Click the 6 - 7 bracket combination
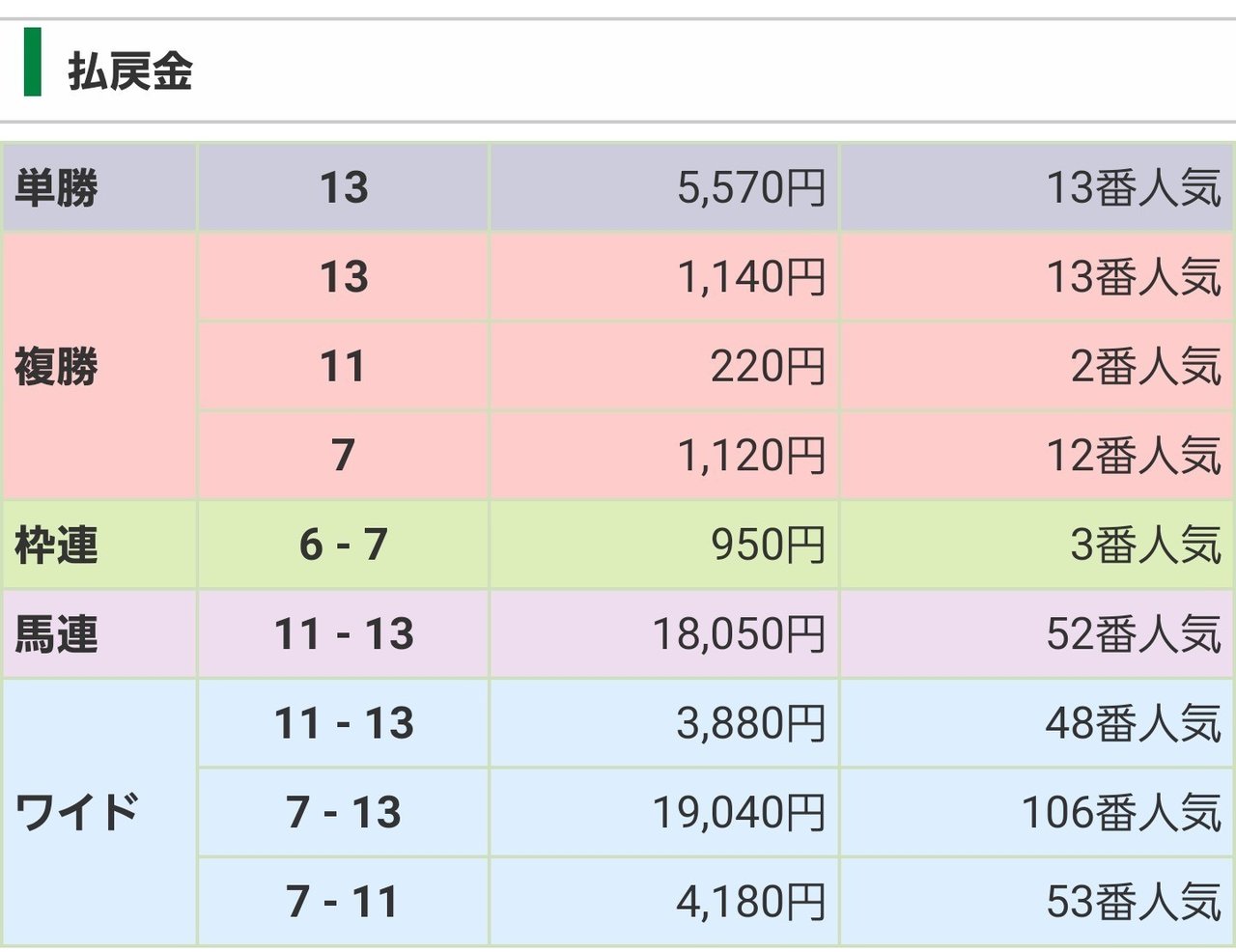The width and height of the screenshot is (1236, 952). click(x=344, y=546)
